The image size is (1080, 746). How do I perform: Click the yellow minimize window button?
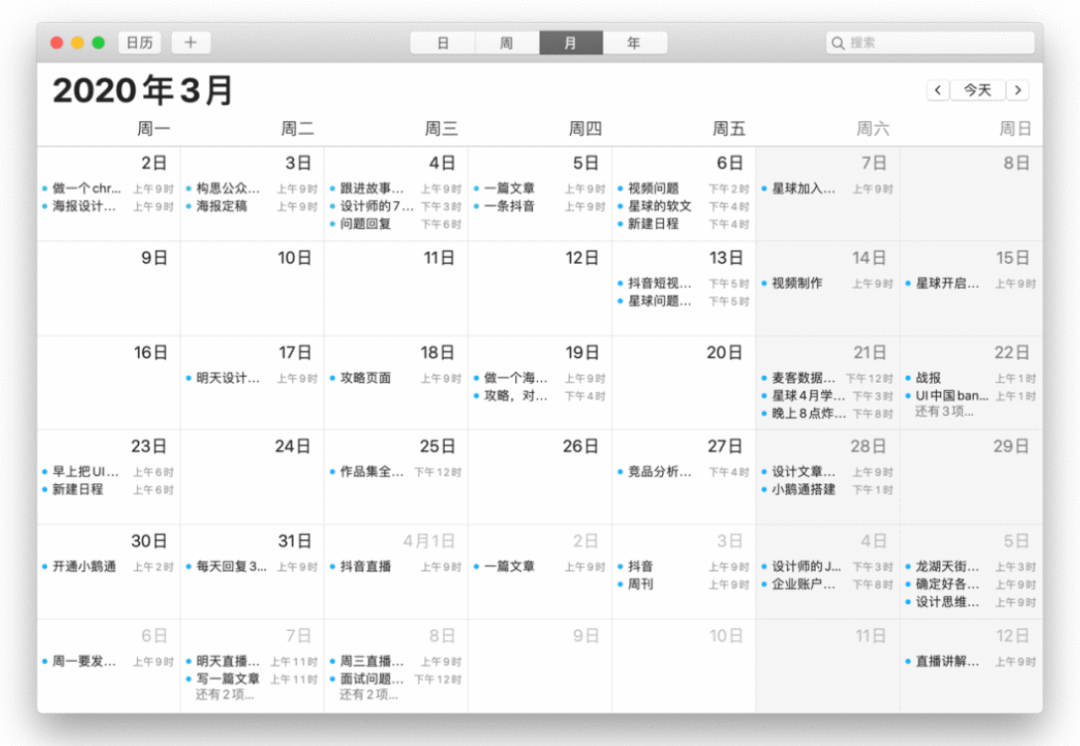78,43
